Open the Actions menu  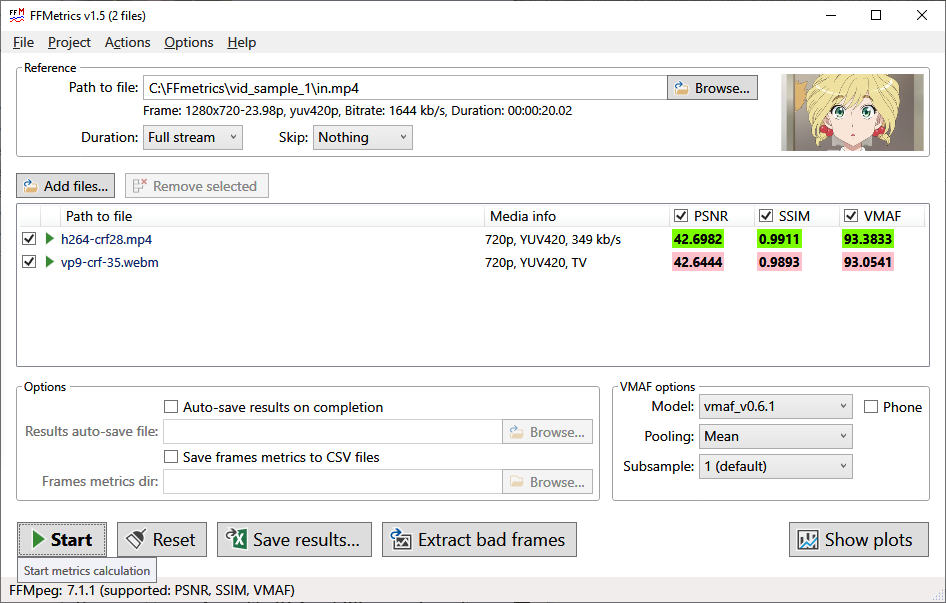(x=127, y=42)
